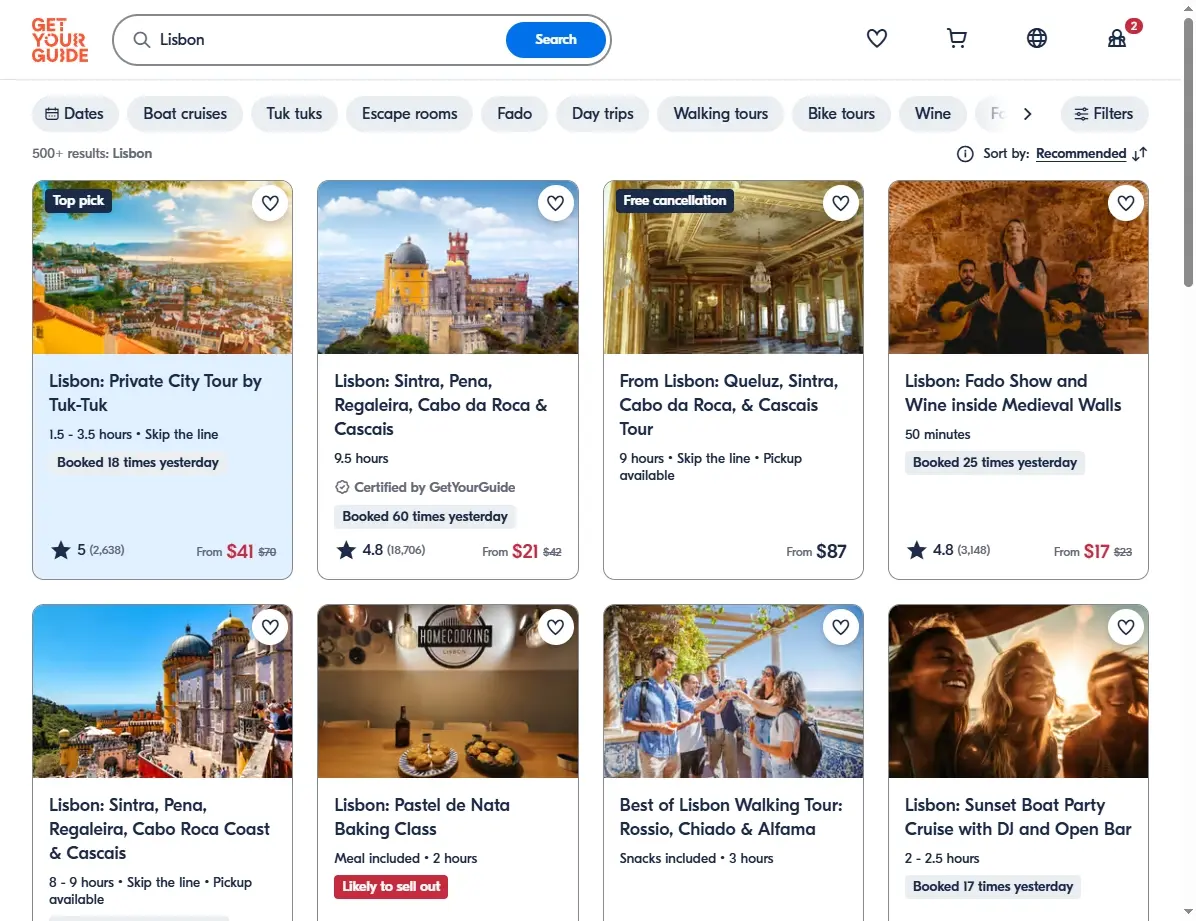The height and width of the screenshot is (921, 1196).
Task: Open the wishlist heart icon in header
Action: click(876, 38)
